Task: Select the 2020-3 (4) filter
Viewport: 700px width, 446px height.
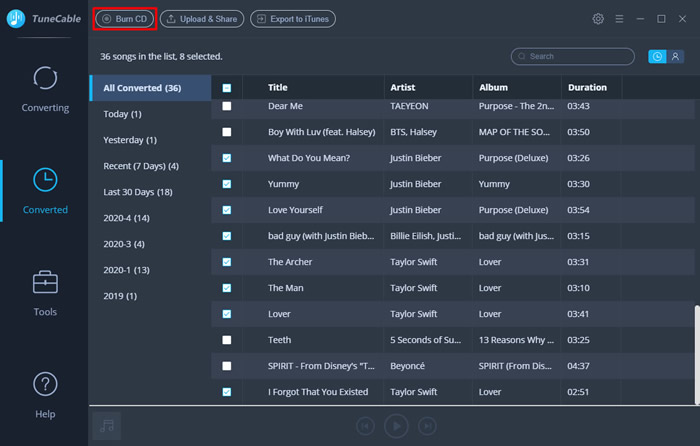Action: [124, 244]
